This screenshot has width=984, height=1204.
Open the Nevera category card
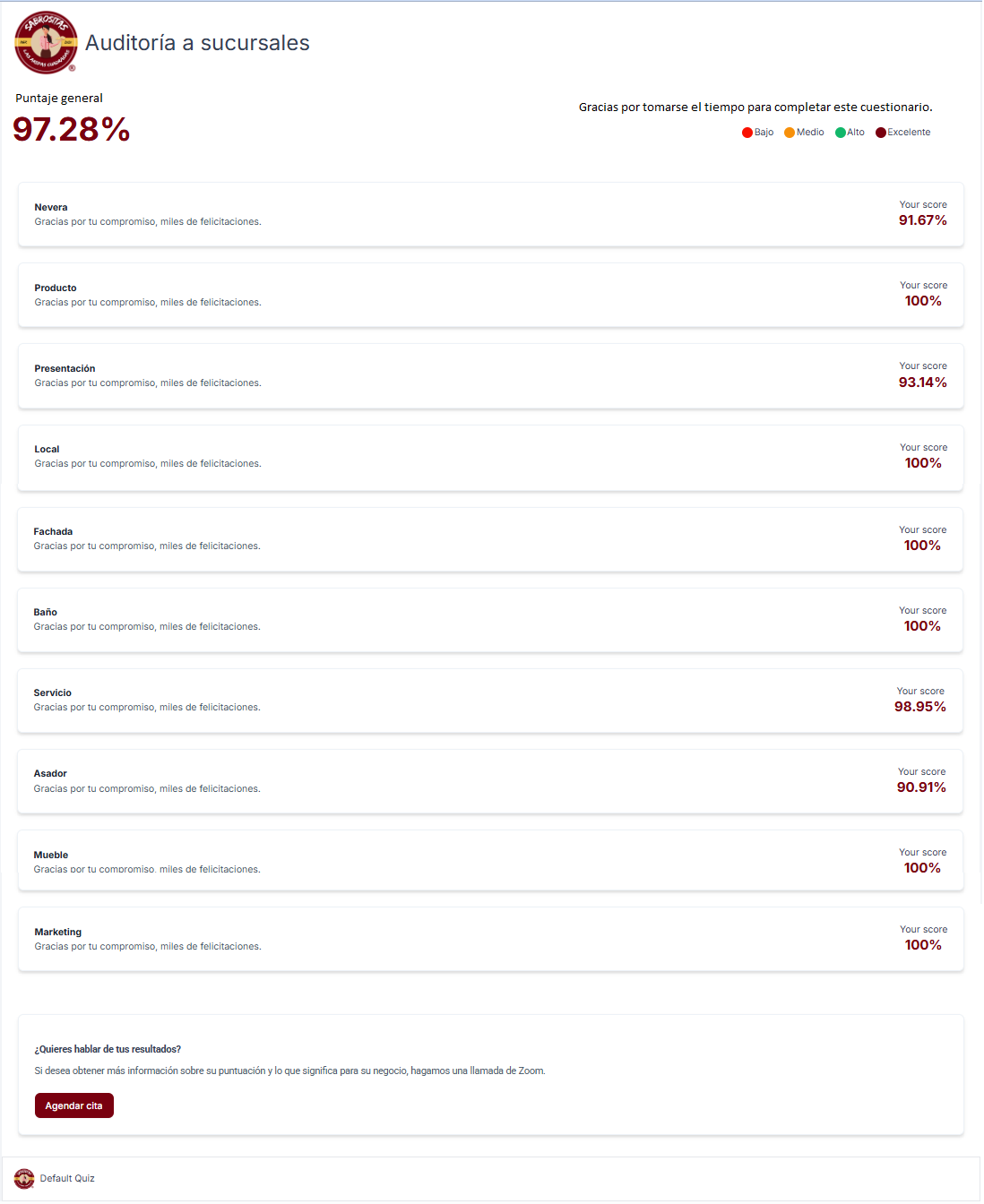click(x=491, y=215)
